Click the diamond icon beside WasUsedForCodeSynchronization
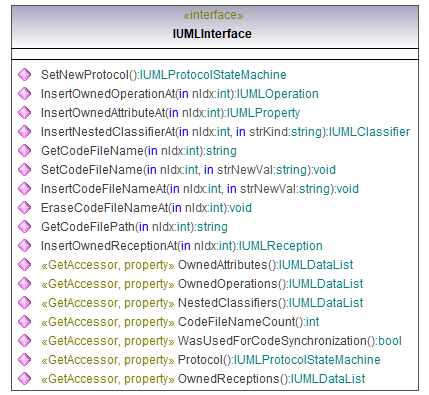The image size is (429, 395). pyautogui.click(x=24, y=341)
